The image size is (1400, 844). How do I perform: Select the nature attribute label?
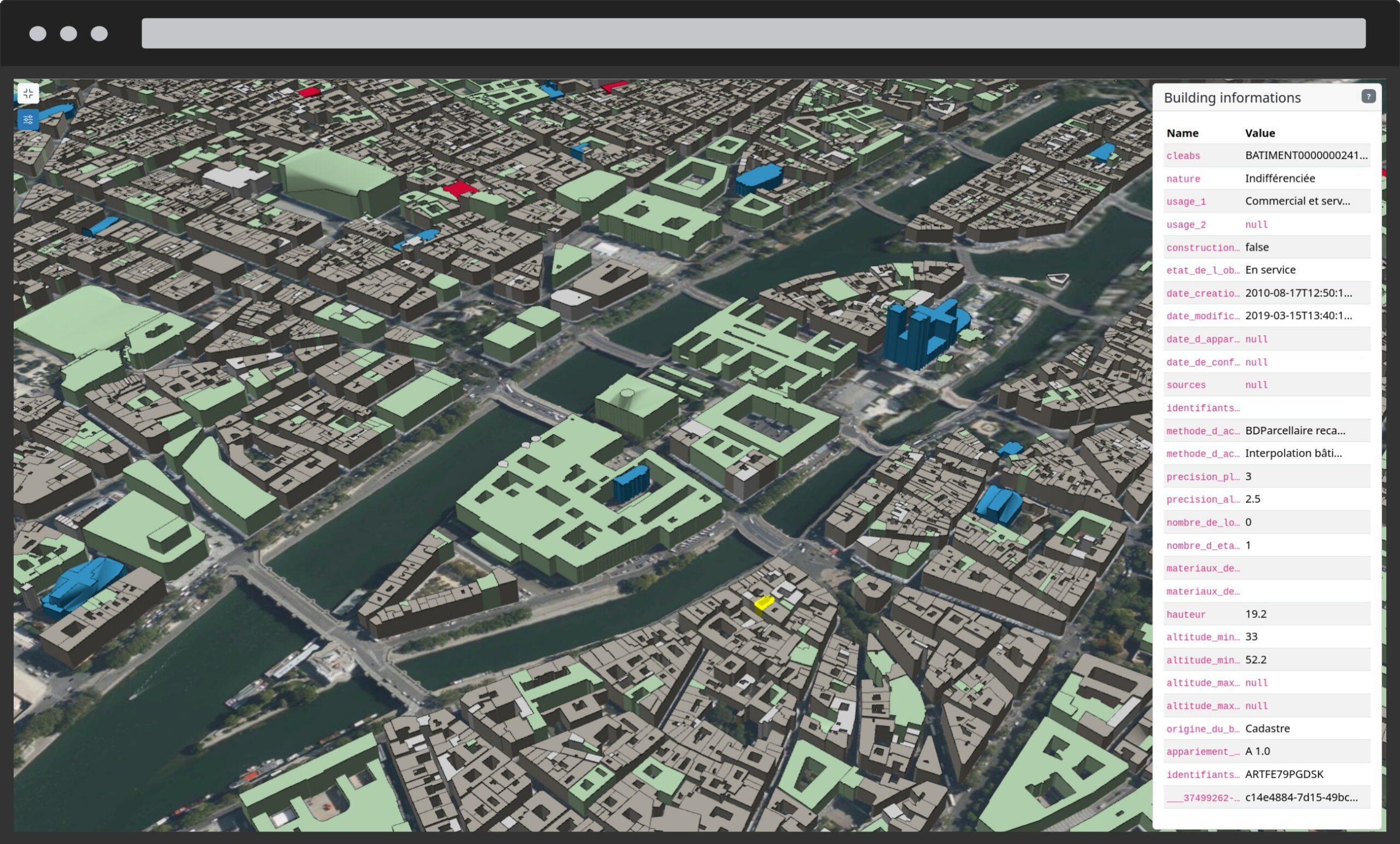point(1183,178)
